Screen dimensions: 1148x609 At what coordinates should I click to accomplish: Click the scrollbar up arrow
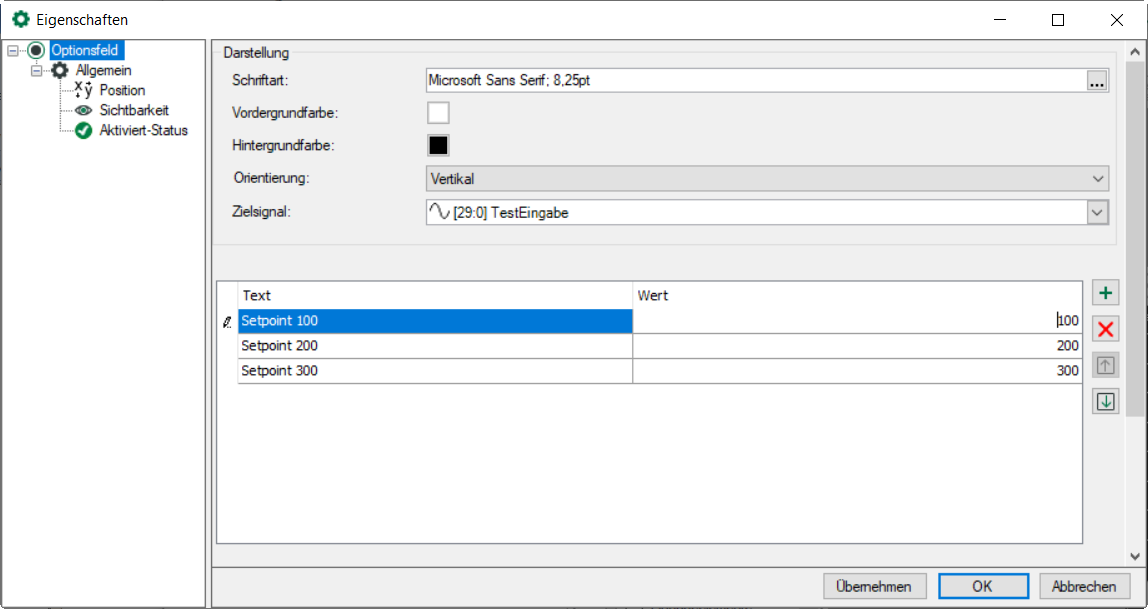1136,53
